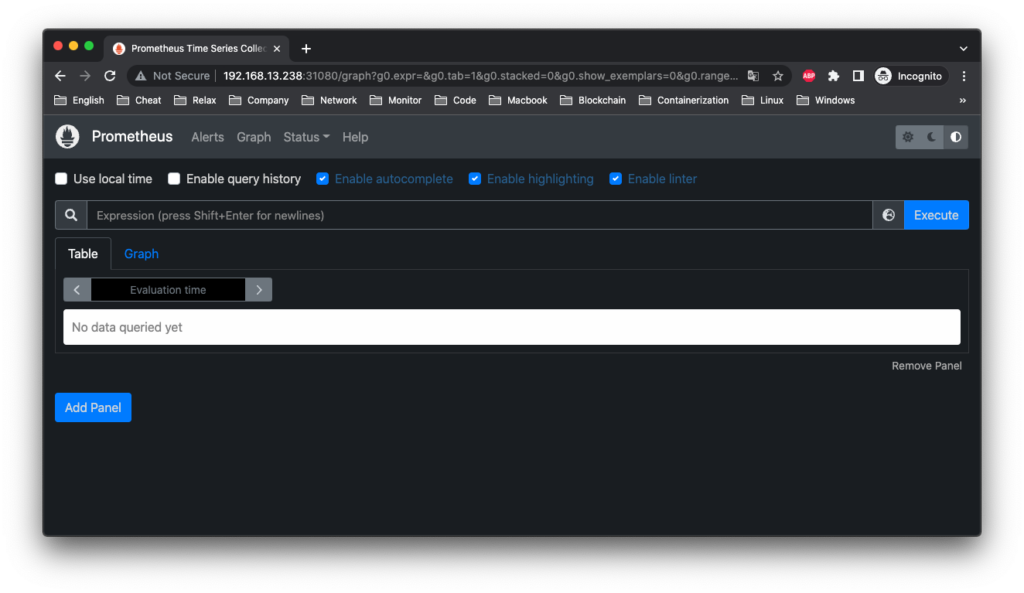Remove Panel link
This screenshot has height=593, width=1024.
(926, 366)
